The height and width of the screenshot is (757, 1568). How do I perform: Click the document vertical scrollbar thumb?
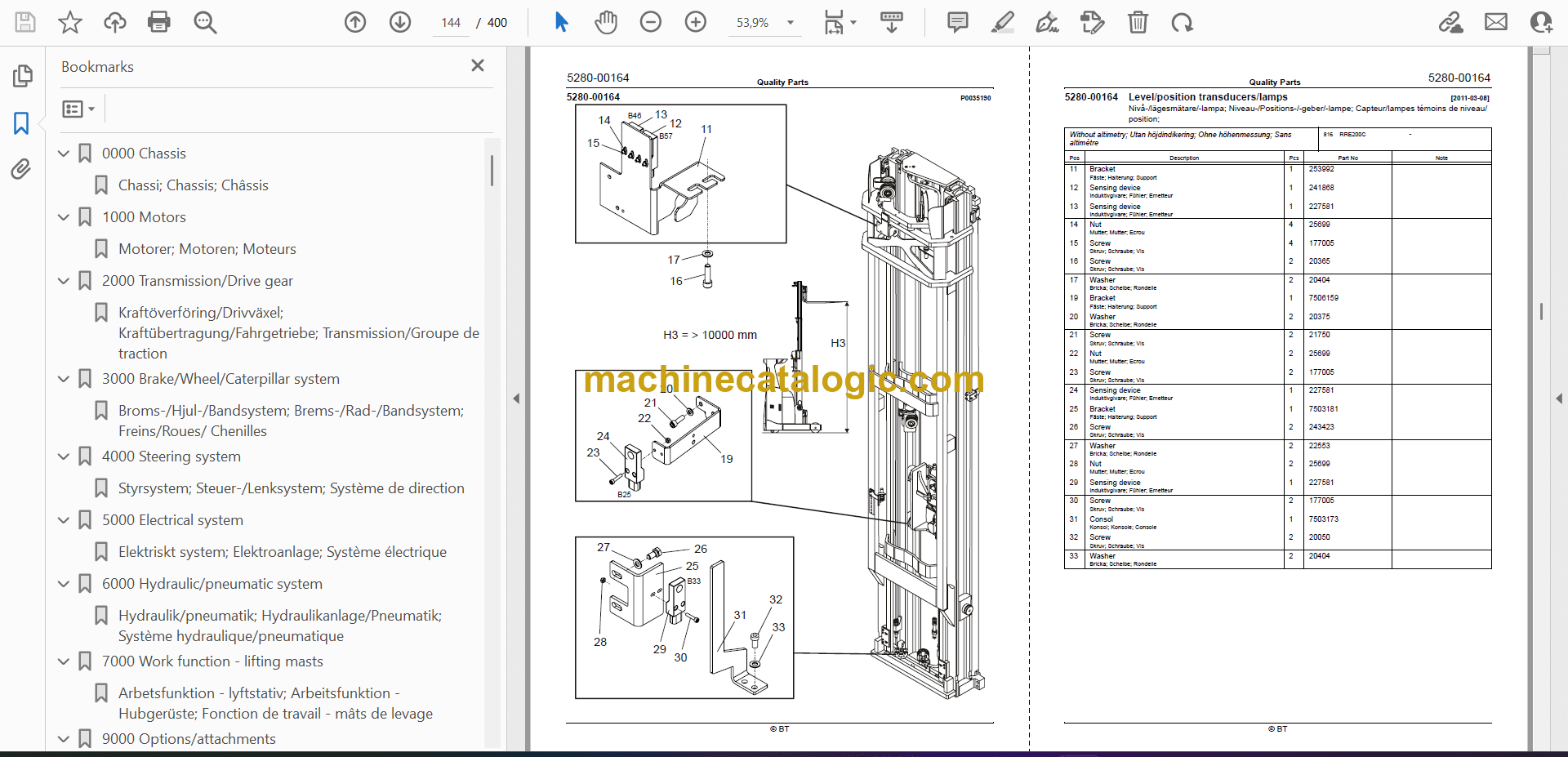tap(1541, 311)
